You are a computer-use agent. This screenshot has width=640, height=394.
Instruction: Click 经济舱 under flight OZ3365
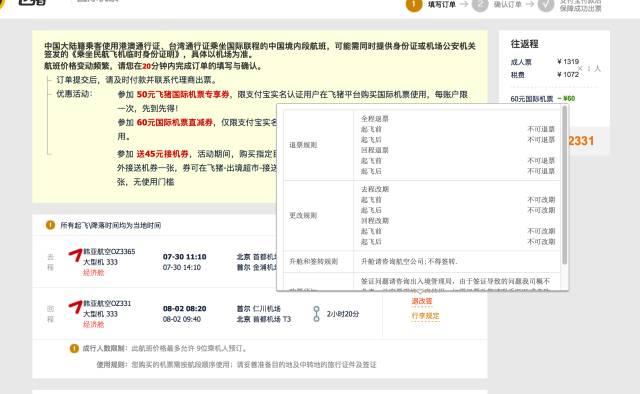pos(93,273)
